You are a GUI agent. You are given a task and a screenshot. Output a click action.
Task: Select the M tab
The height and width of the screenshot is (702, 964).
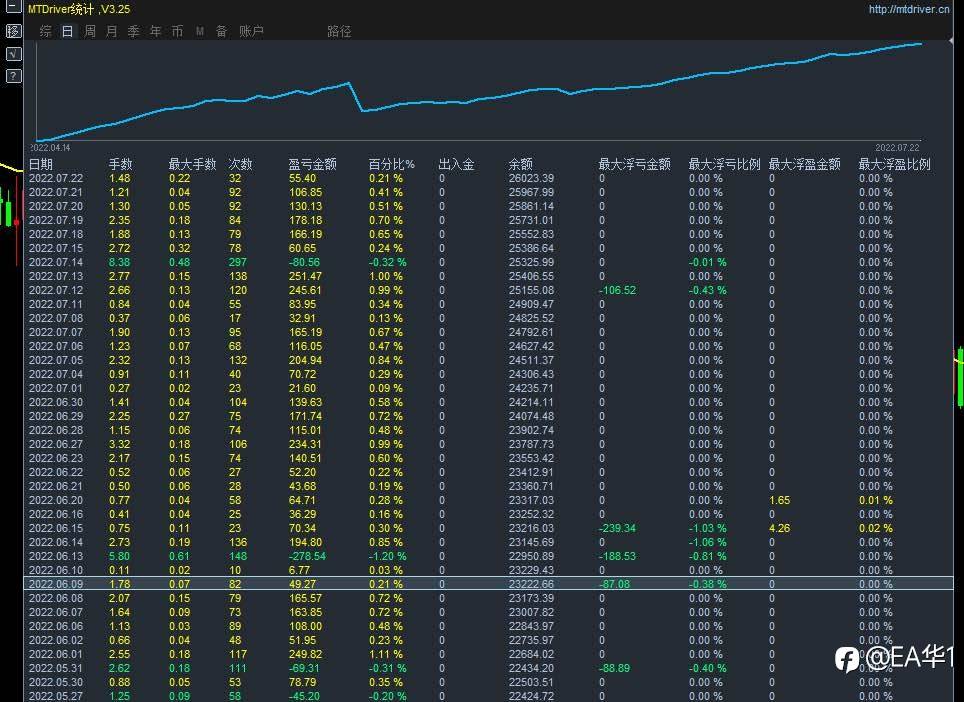[x=200, y=31]
